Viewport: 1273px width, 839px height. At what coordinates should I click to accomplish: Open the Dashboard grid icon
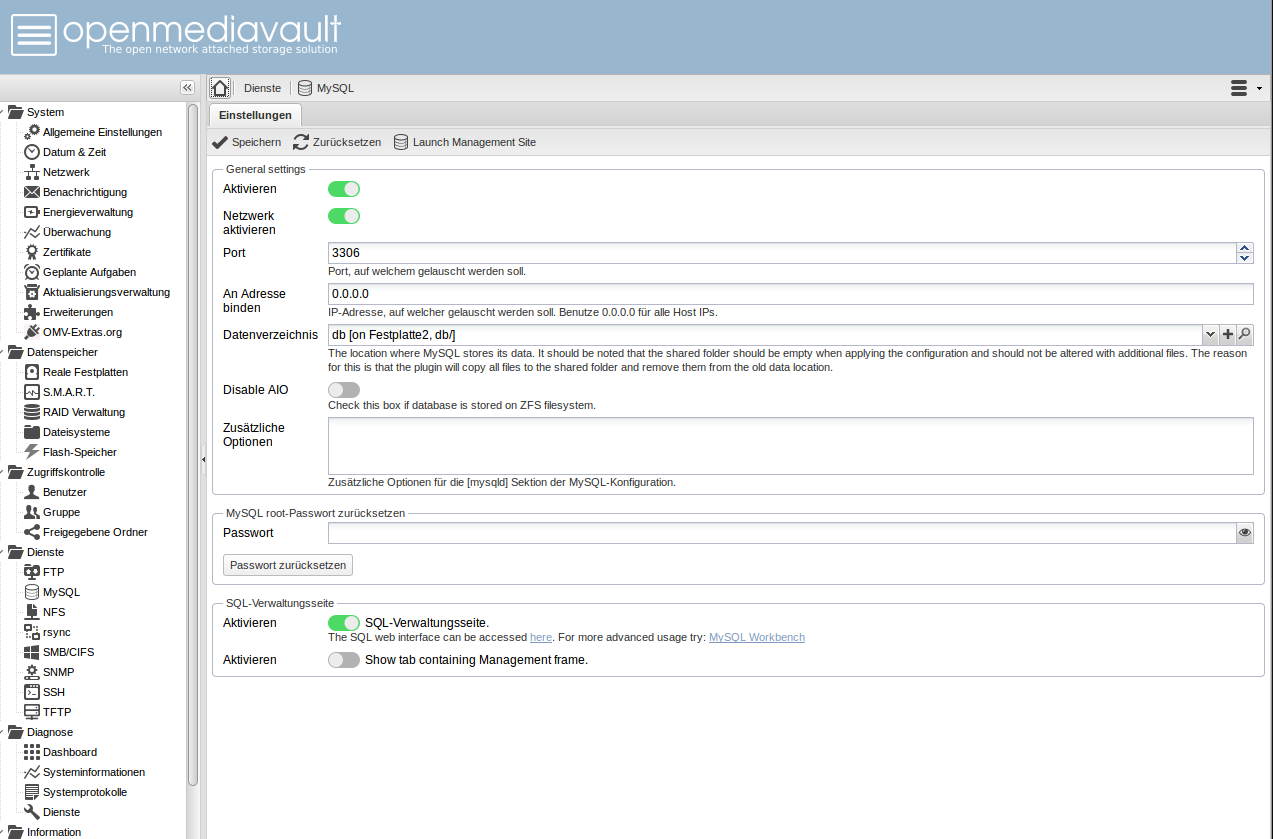[x=32, y=752]
